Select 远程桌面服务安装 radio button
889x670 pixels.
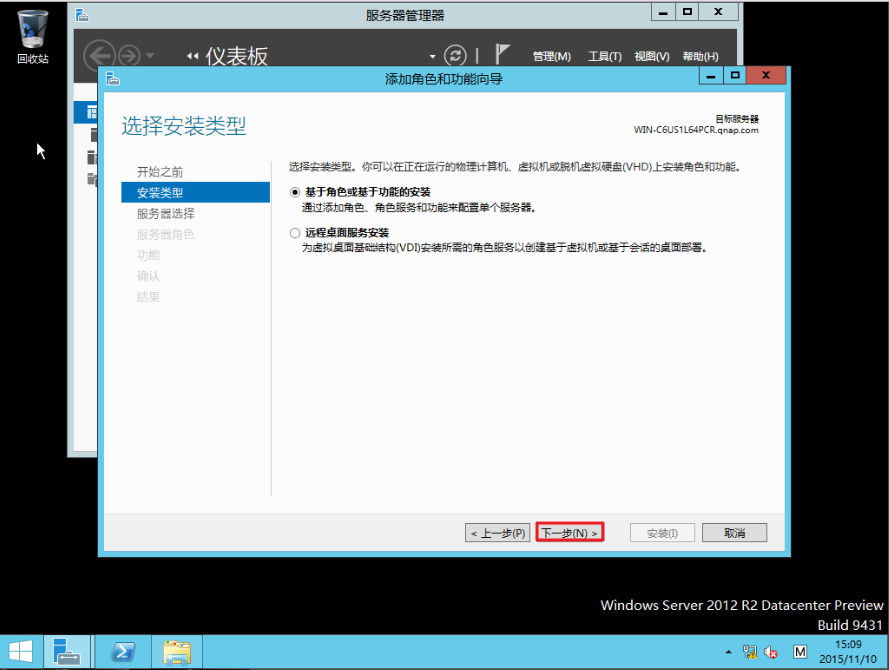point(295,233)
